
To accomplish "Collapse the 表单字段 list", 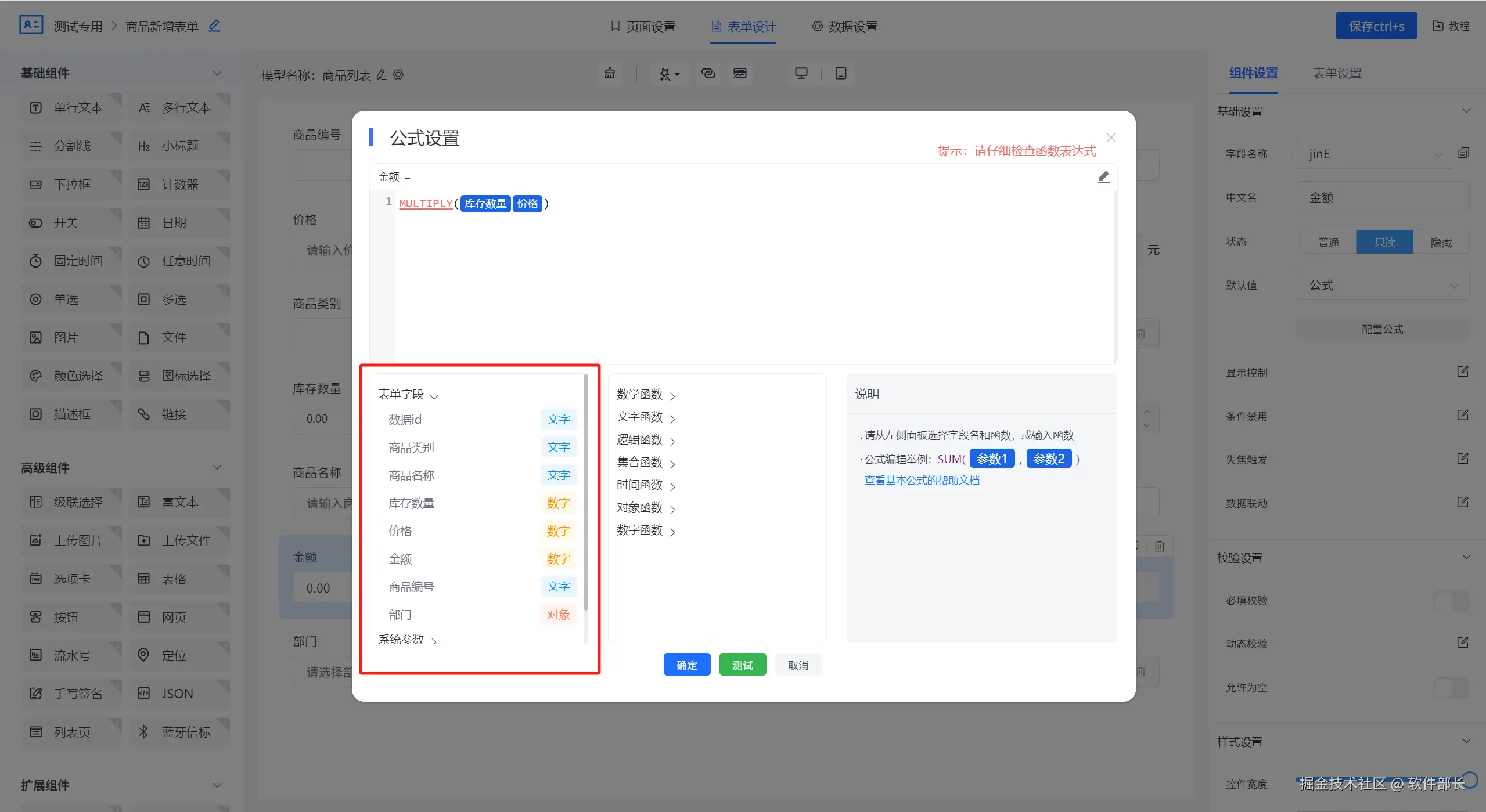I will point(408,395).
